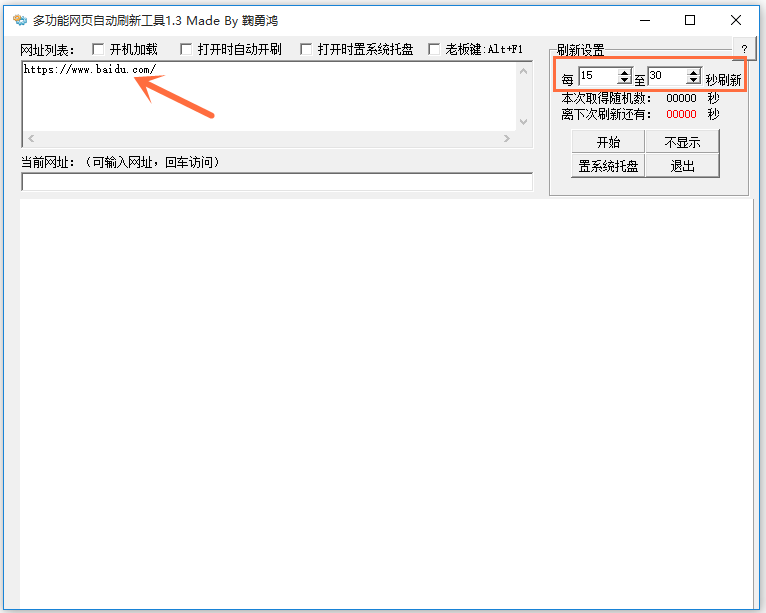The image size is (766, 613).
Task: Increase the minimum refresh seconds (15) stepper
Action: click(x=624, y=72)
